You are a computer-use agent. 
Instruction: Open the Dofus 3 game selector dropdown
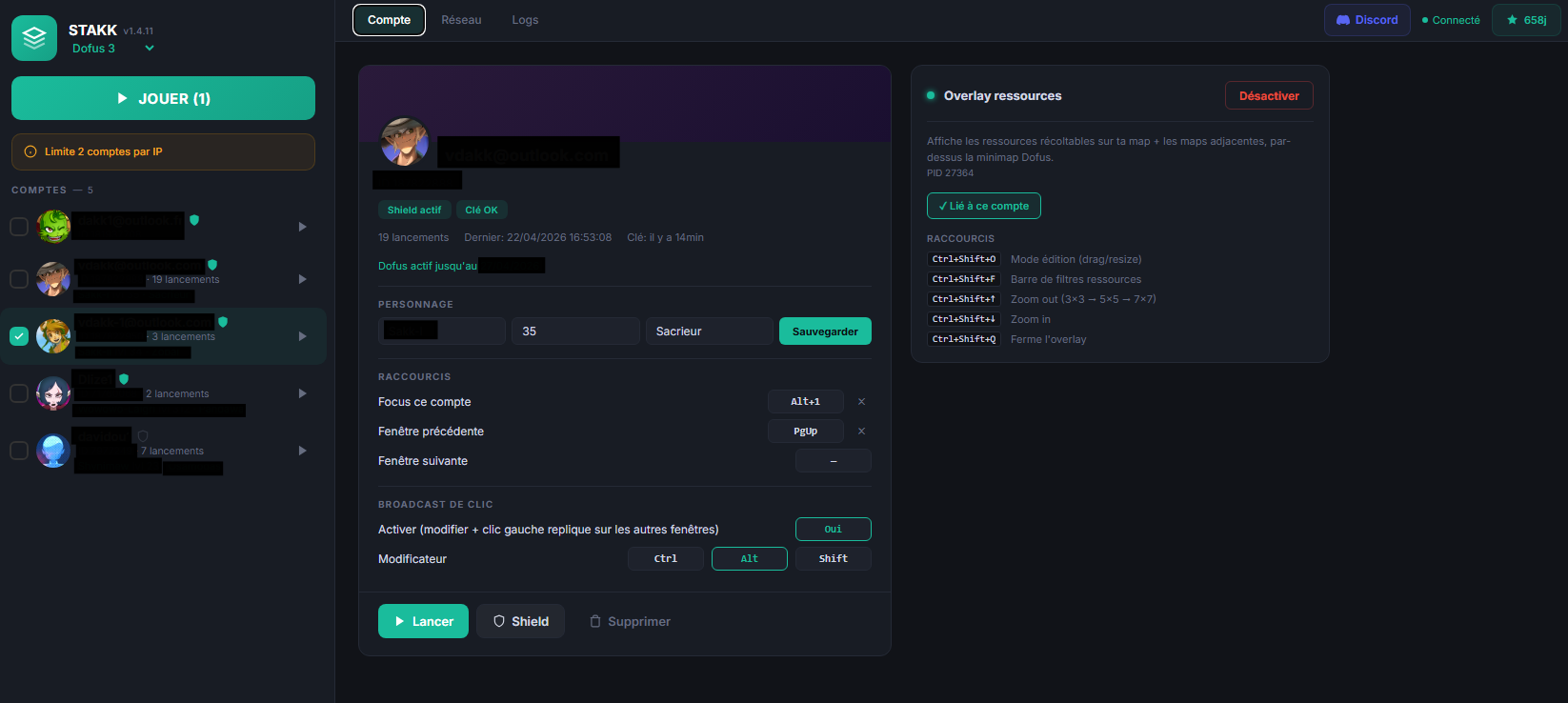click(112, 49)
